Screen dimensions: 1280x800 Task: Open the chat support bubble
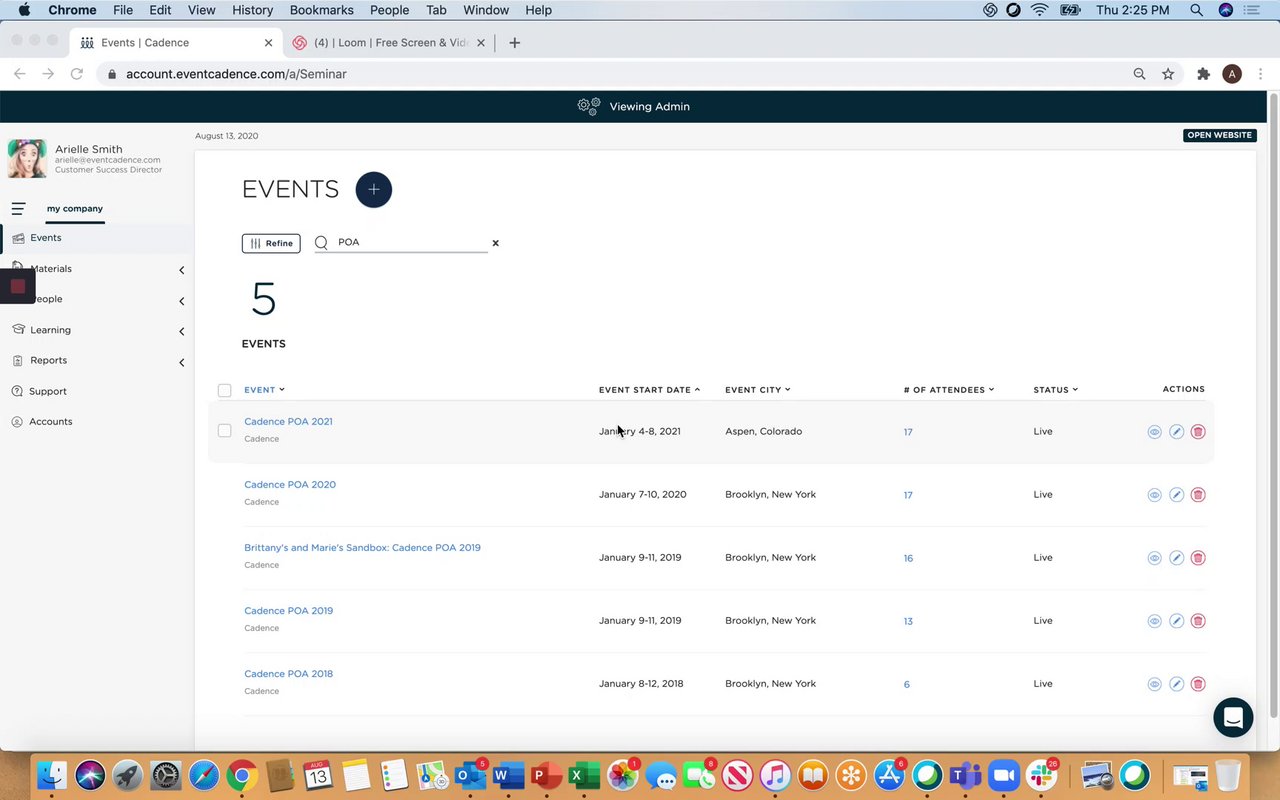[x=1233, y=718]
